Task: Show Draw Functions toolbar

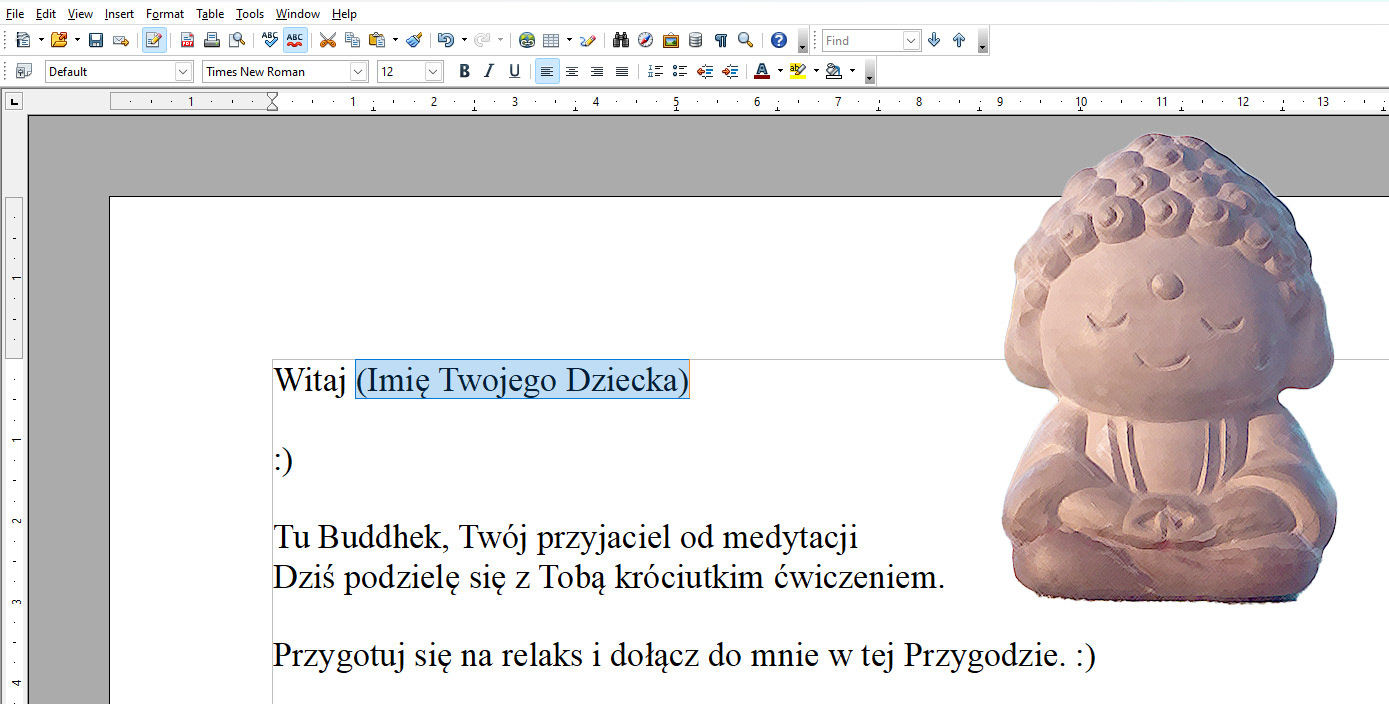Action: click(588, 40)
